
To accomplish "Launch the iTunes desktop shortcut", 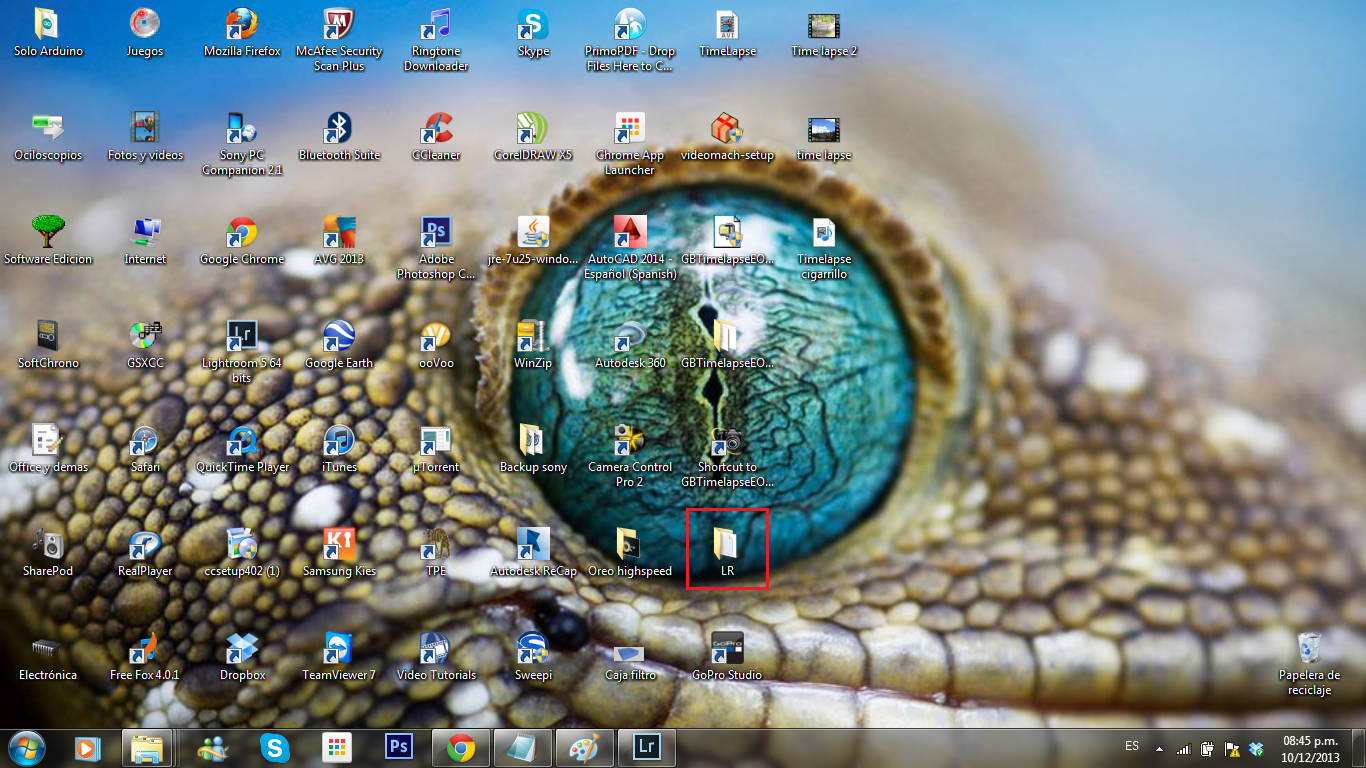I will click(x=339, y=449).
